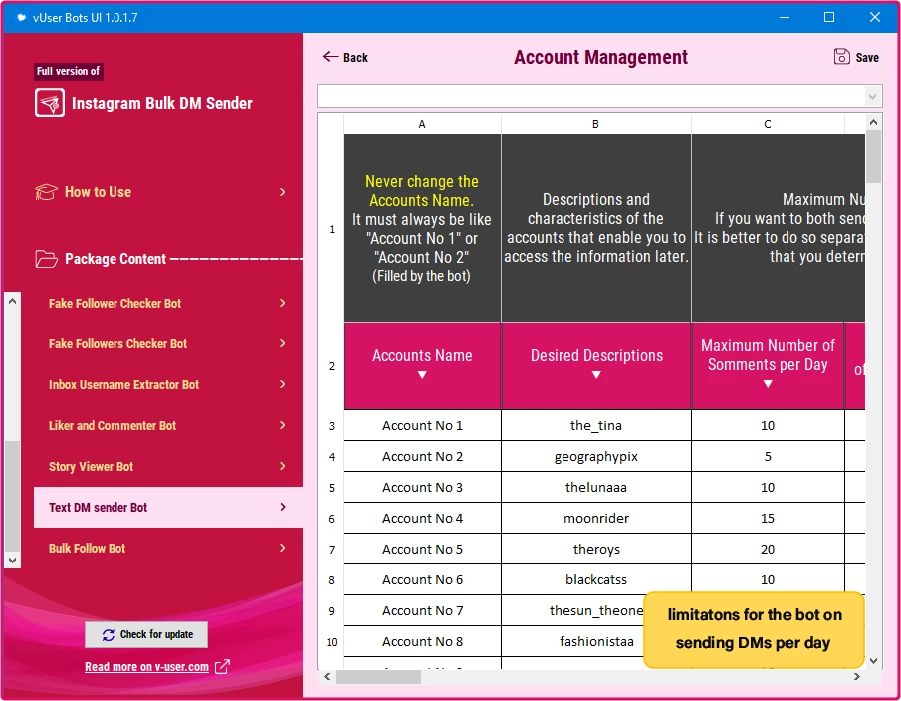Open Story Viewer Bot menu item
The width and height of the screenshot is (901, 701).
pyautogui.click(x=168, y=467)
